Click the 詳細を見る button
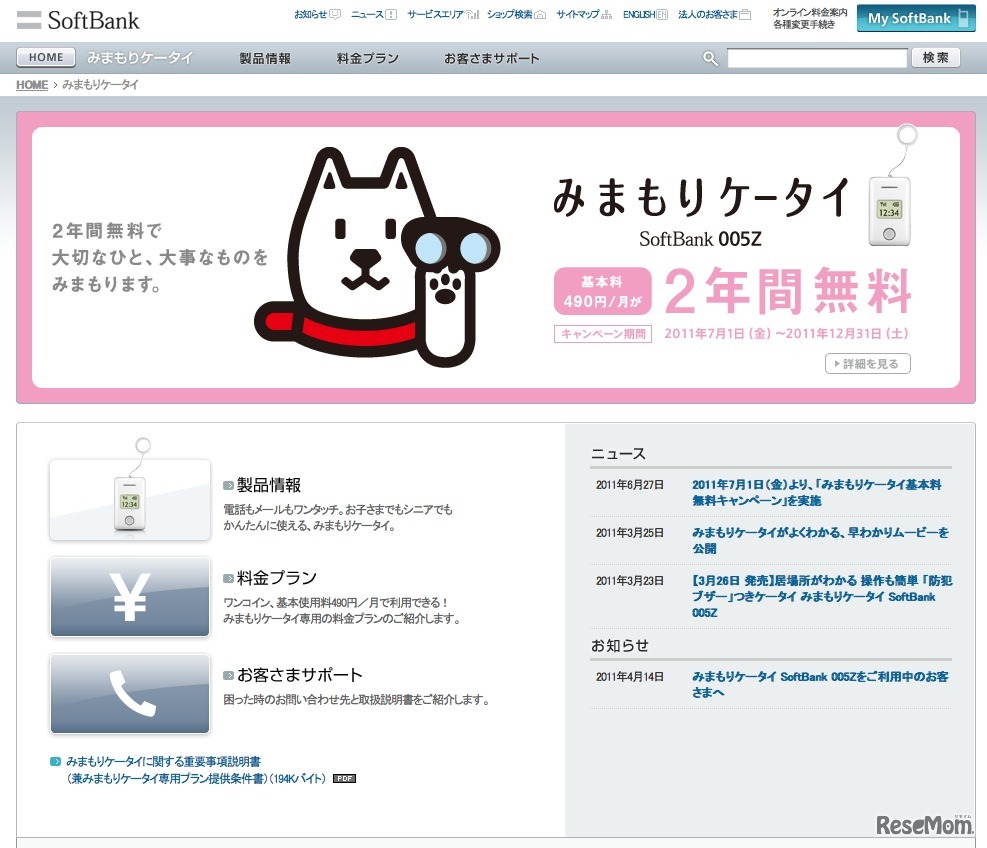The image size is (987, 848). coord(867,364)
